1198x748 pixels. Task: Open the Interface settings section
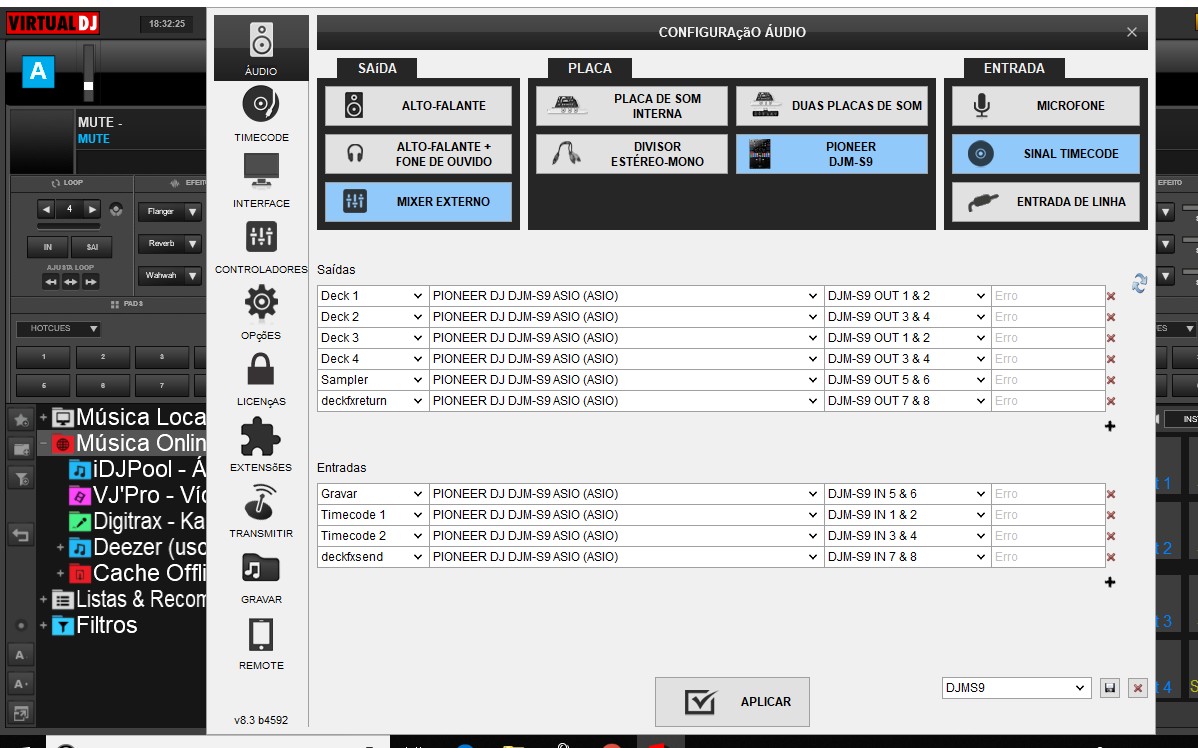[261, 180]
